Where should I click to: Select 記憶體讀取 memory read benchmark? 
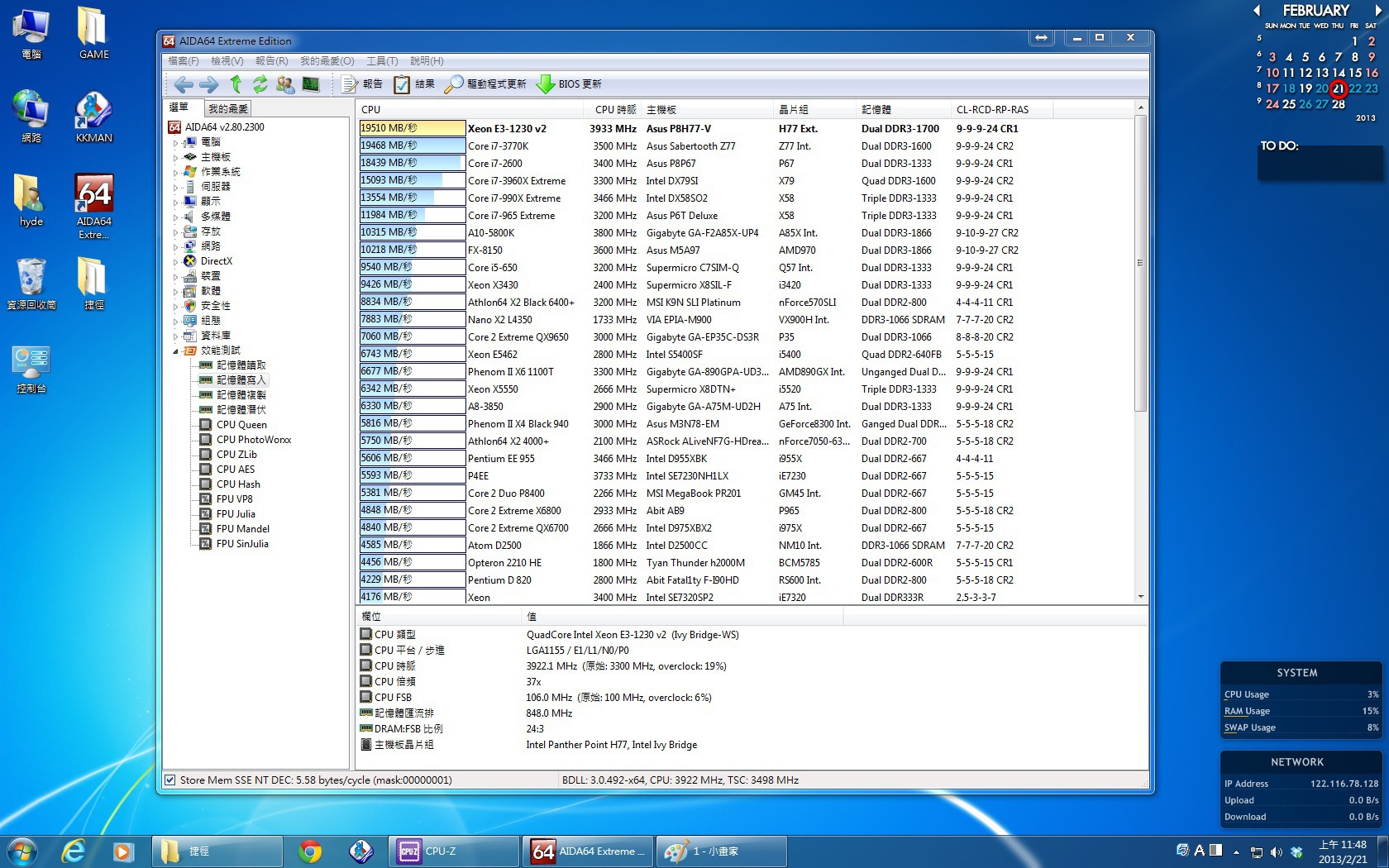tap(241, 365)
